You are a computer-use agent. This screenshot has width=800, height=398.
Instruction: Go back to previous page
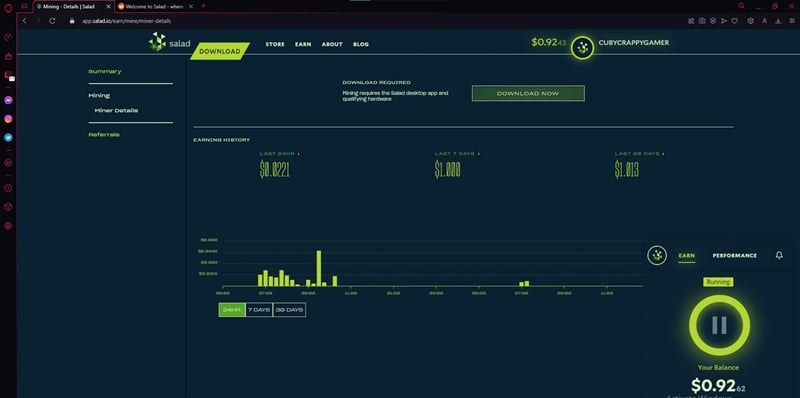pyautogui.click(x=24, y=21)
